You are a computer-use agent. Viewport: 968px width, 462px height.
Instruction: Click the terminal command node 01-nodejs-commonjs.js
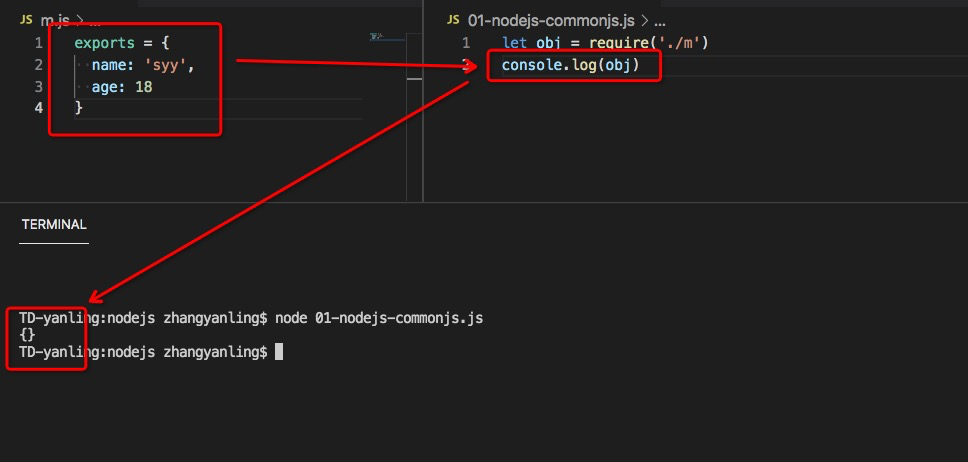point(379,319)
